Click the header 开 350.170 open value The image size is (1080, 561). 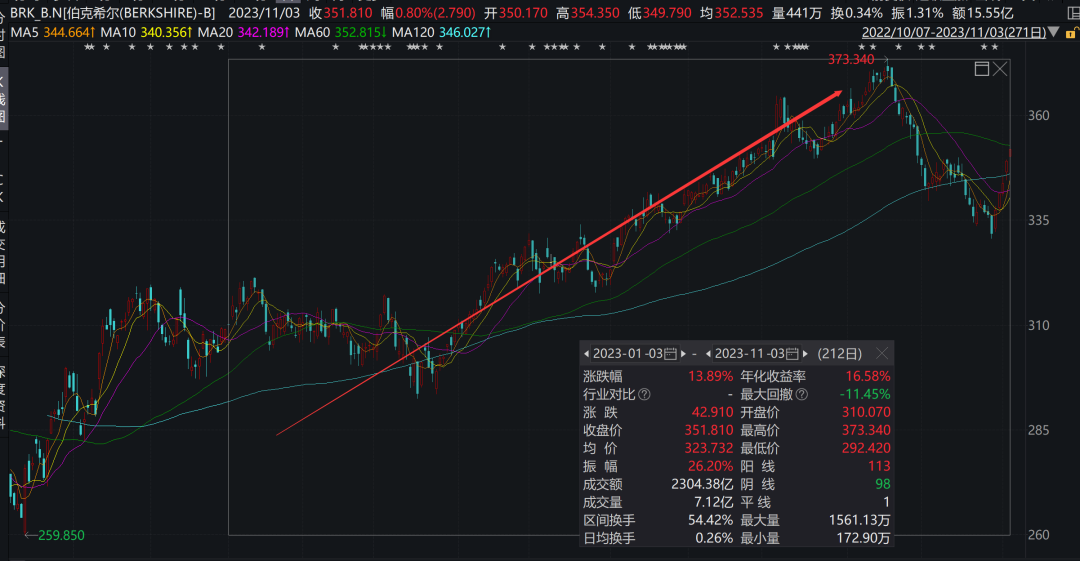[x=515, y=13]
